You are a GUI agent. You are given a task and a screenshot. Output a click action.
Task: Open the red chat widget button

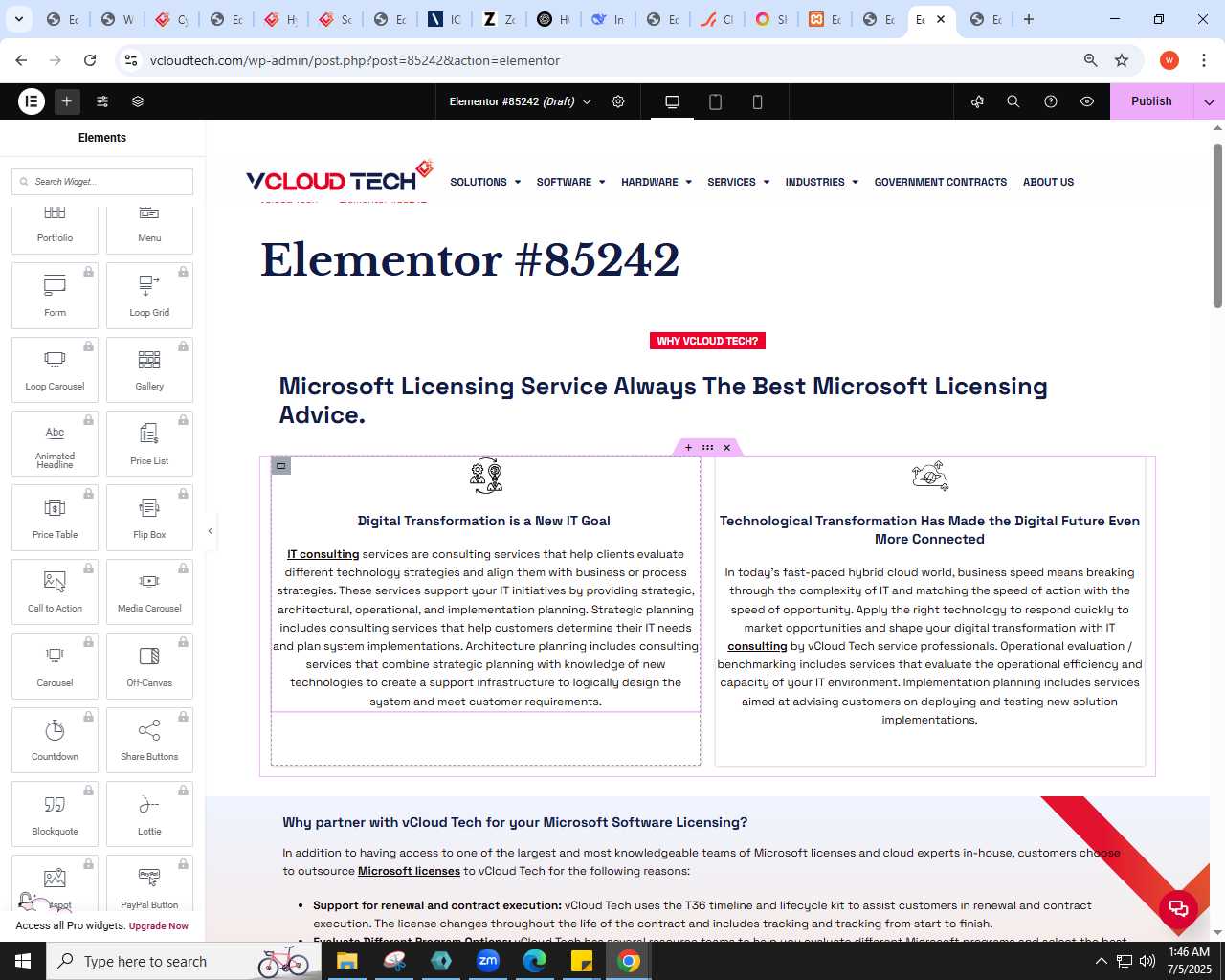pyautogui.click(x=1178, y=908)
